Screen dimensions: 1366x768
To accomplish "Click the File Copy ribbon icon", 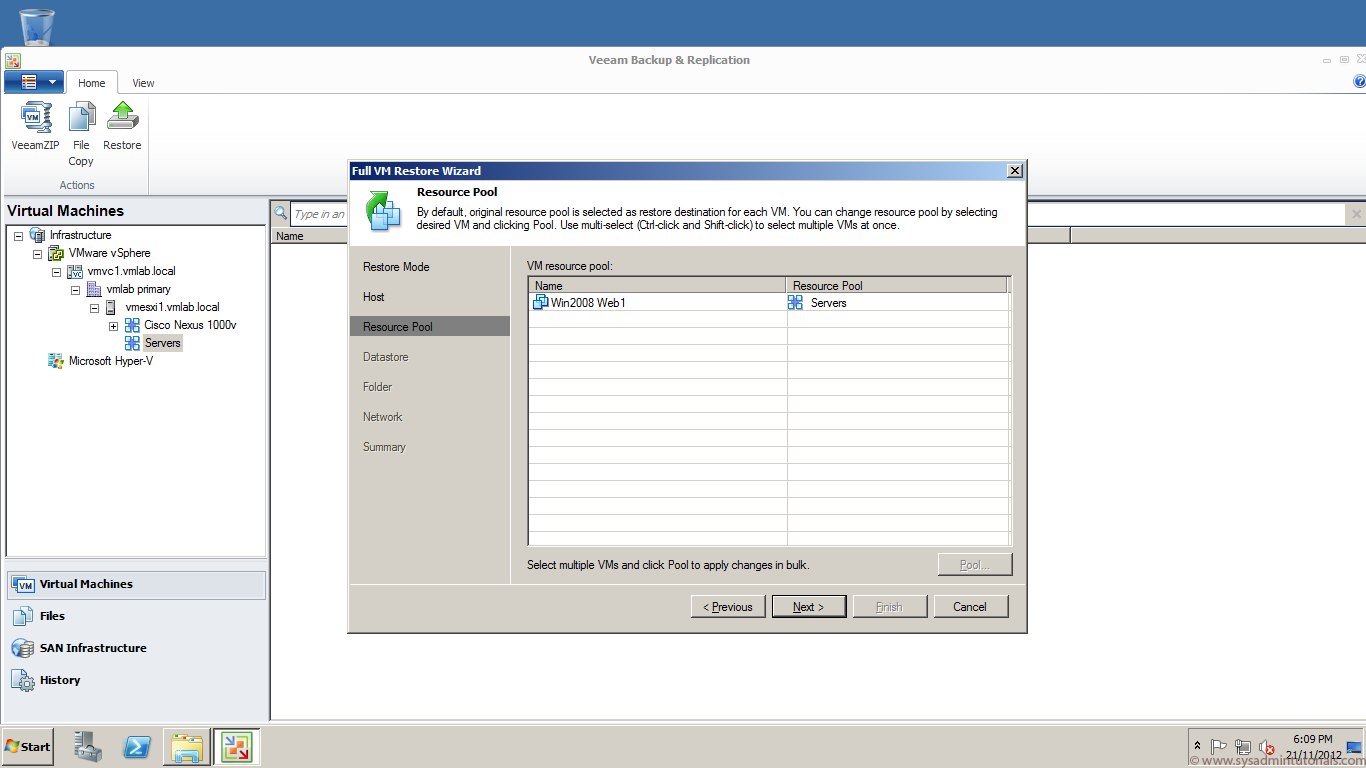I will coord(81,134).
